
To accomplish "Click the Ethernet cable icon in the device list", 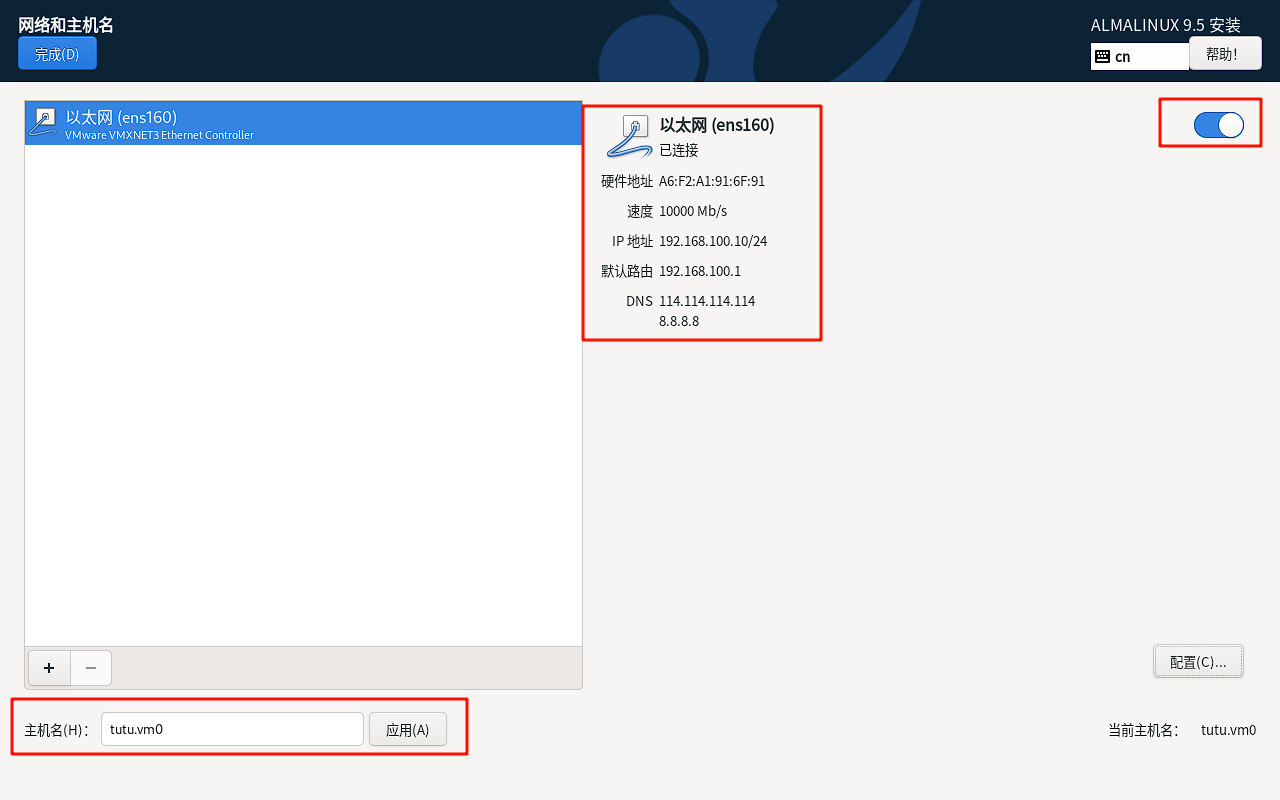I will point(44,122).
